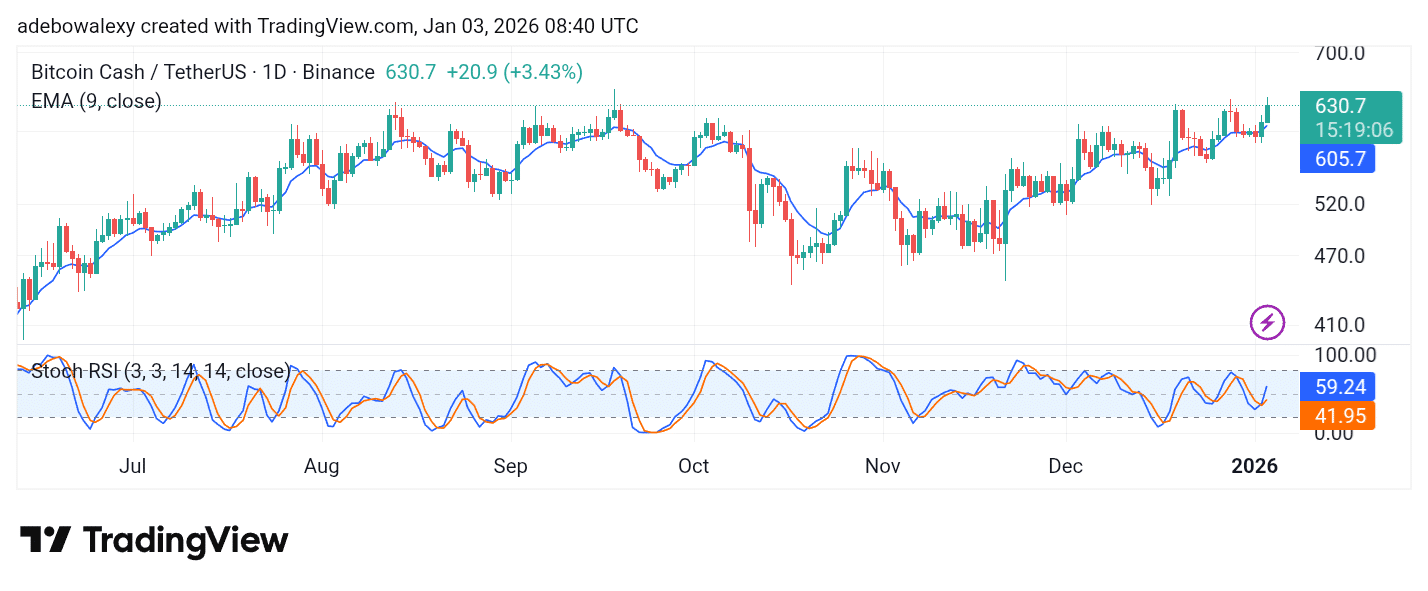Click the Jul label on the time axis
This screenshot has height=591, width=1428.
[x=132, y=465]
